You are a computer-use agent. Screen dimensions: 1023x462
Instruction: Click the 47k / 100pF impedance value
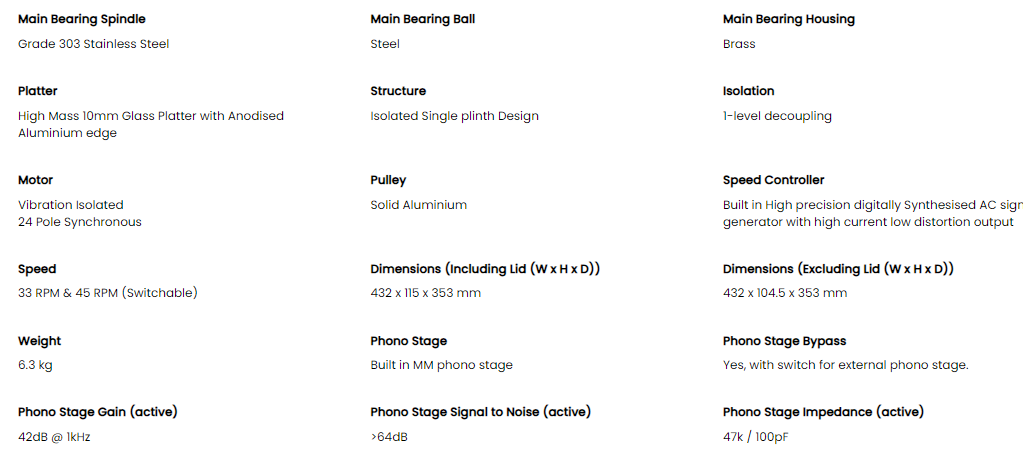[x=756, y=437]
